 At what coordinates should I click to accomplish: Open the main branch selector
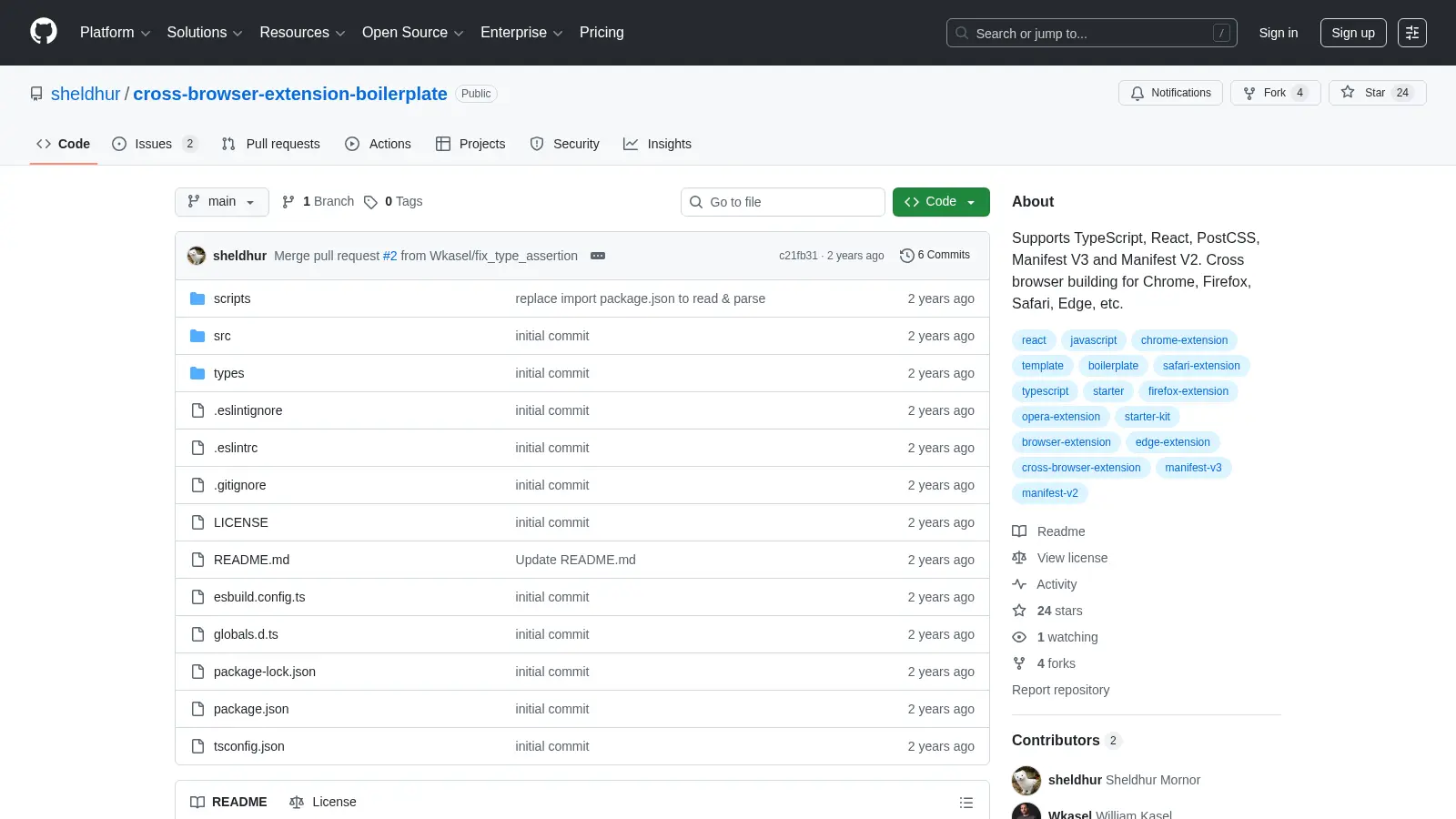[x=222, y=202]
